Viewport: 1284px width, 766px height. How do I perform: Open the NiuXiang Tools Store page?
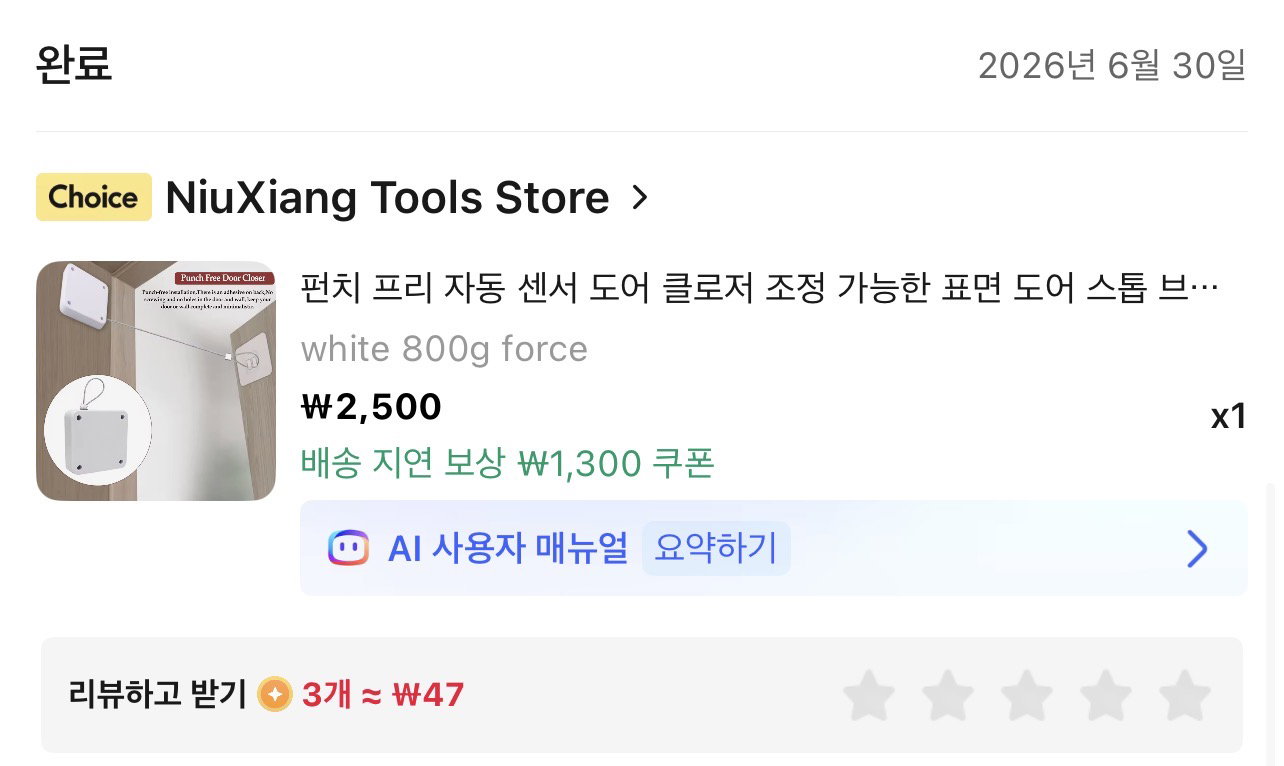[387, 198]
